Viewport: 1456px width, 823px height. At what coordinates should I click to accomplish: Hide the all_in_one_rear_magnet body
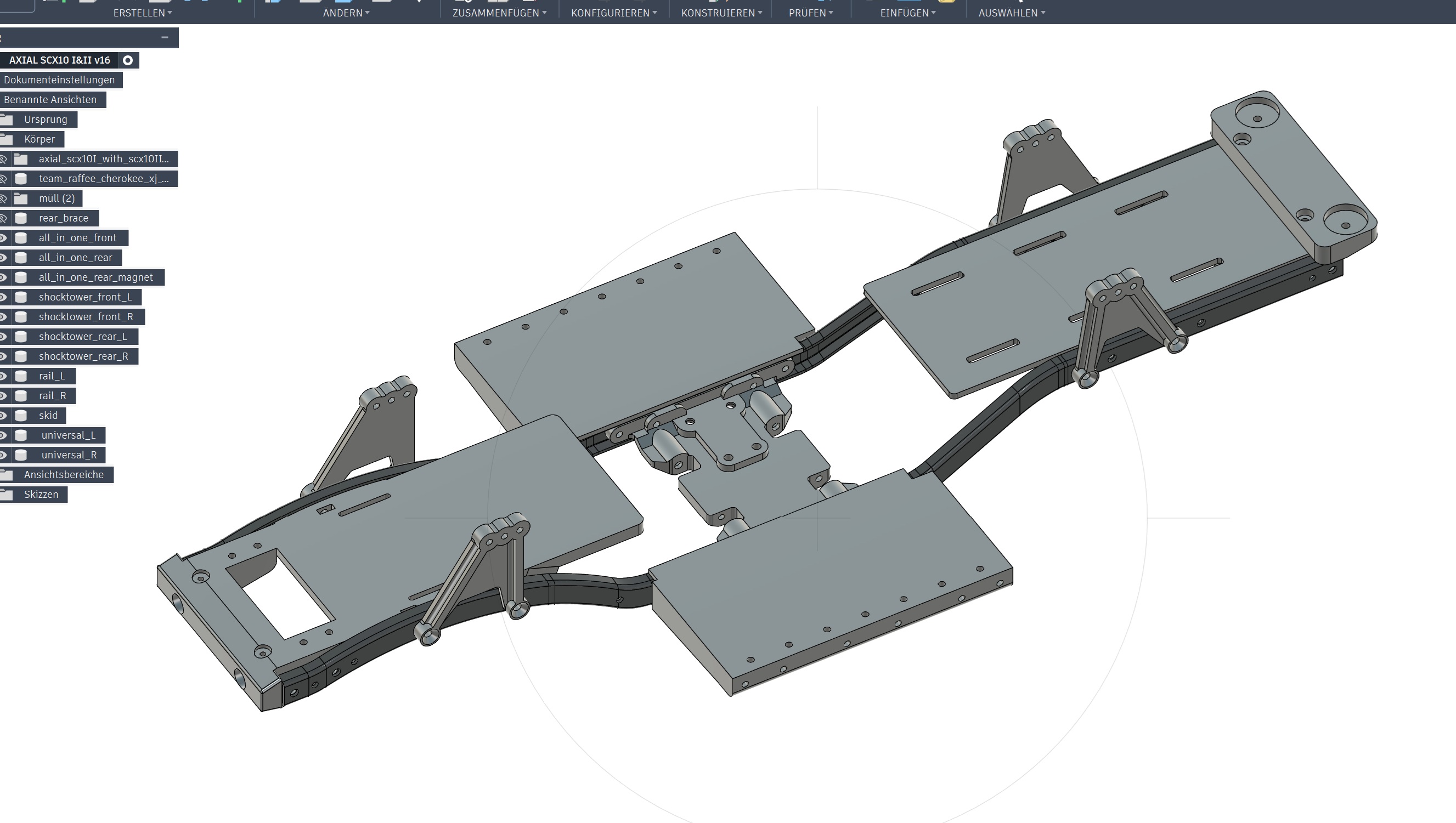tap(3, 277)
